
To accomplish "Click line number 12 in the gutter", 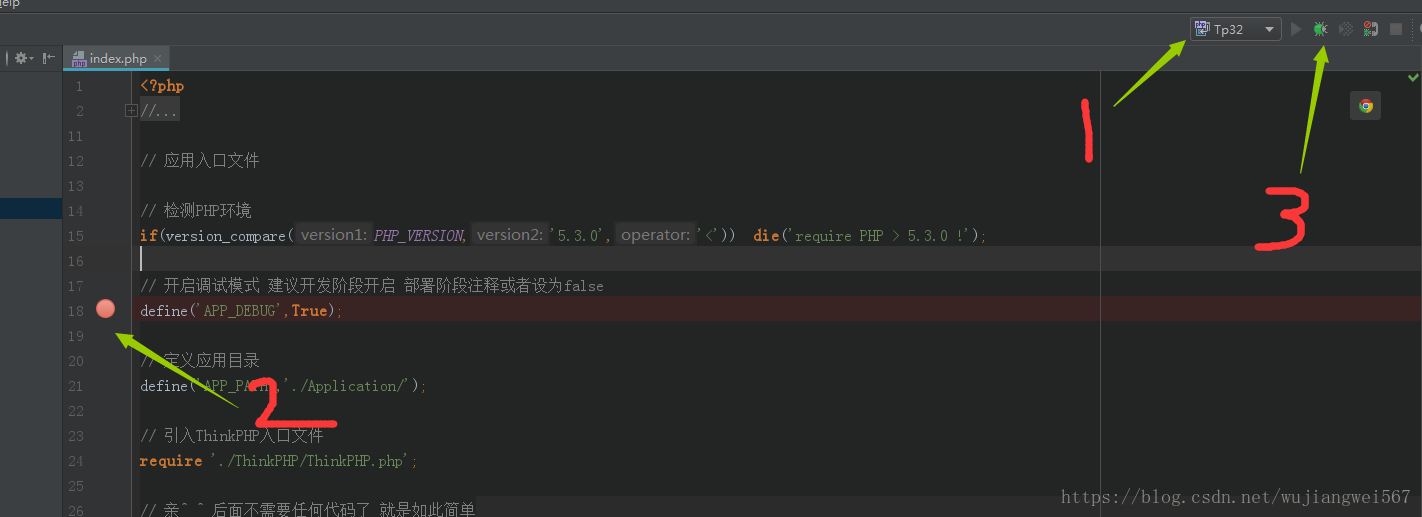I will 76,161.
